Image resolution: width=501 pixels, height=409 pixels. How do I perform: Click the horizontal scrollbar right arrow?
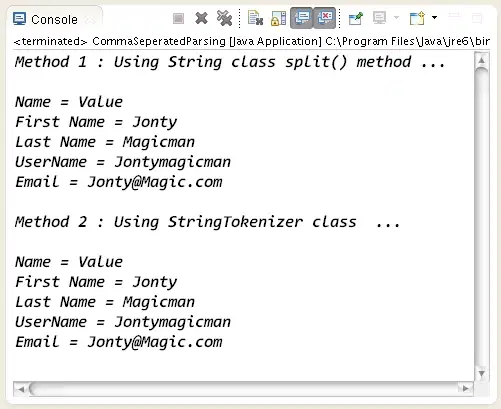click(465, 388)
